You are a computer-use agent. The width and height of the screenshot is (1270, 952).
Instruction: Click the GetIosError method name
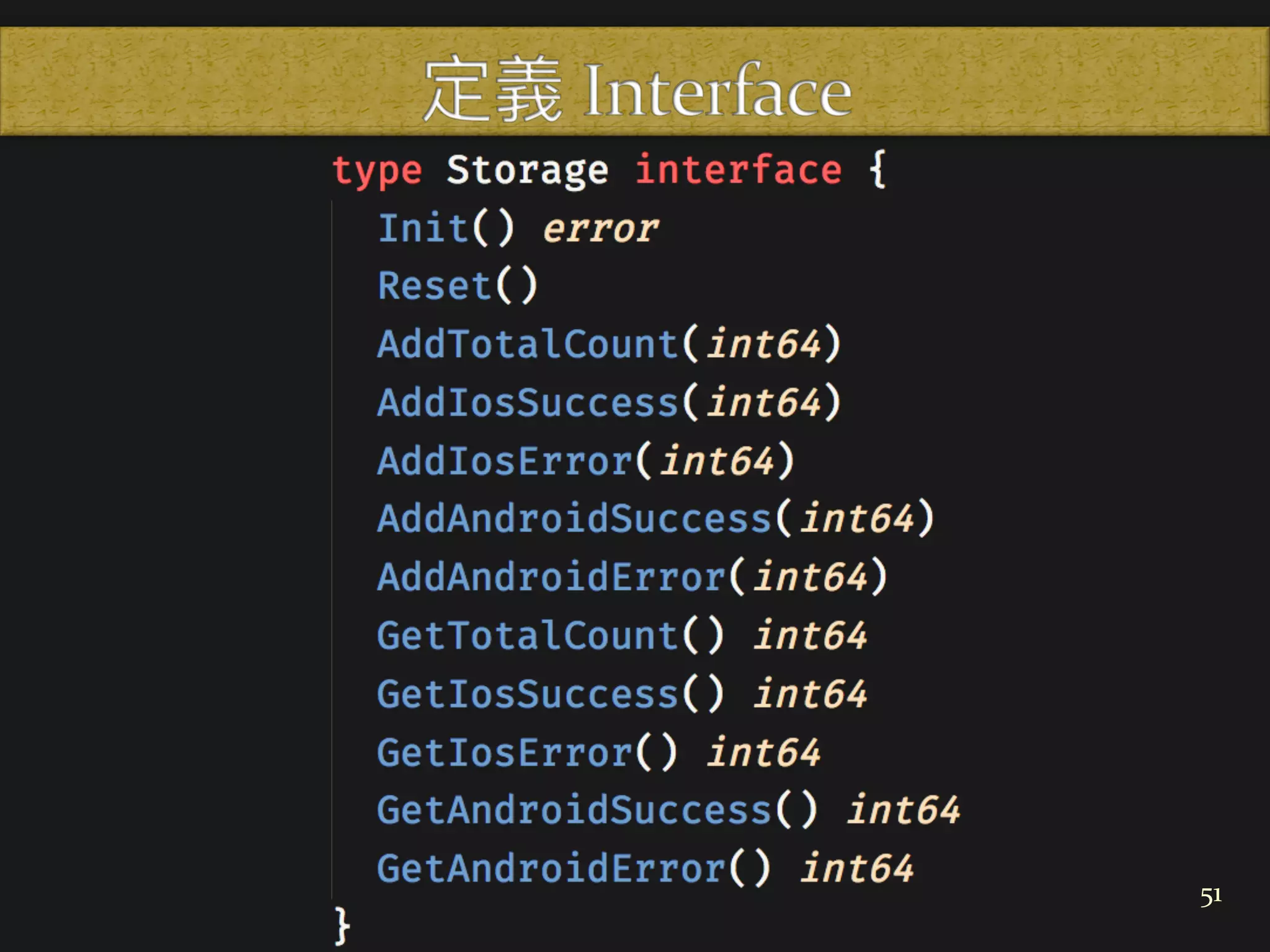pos(504,752)
